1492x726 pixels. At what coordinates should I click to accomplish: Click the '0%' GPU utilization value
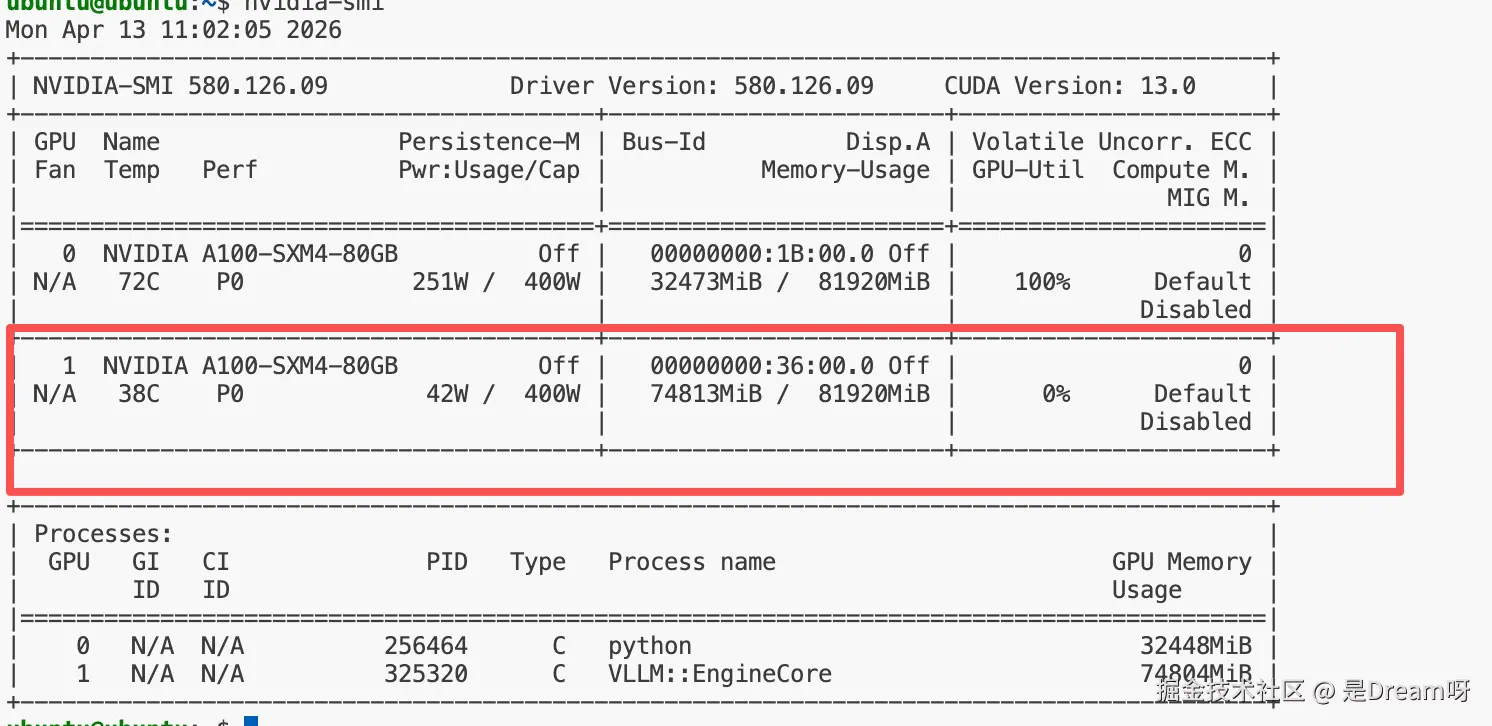(x=1056, y=394)
